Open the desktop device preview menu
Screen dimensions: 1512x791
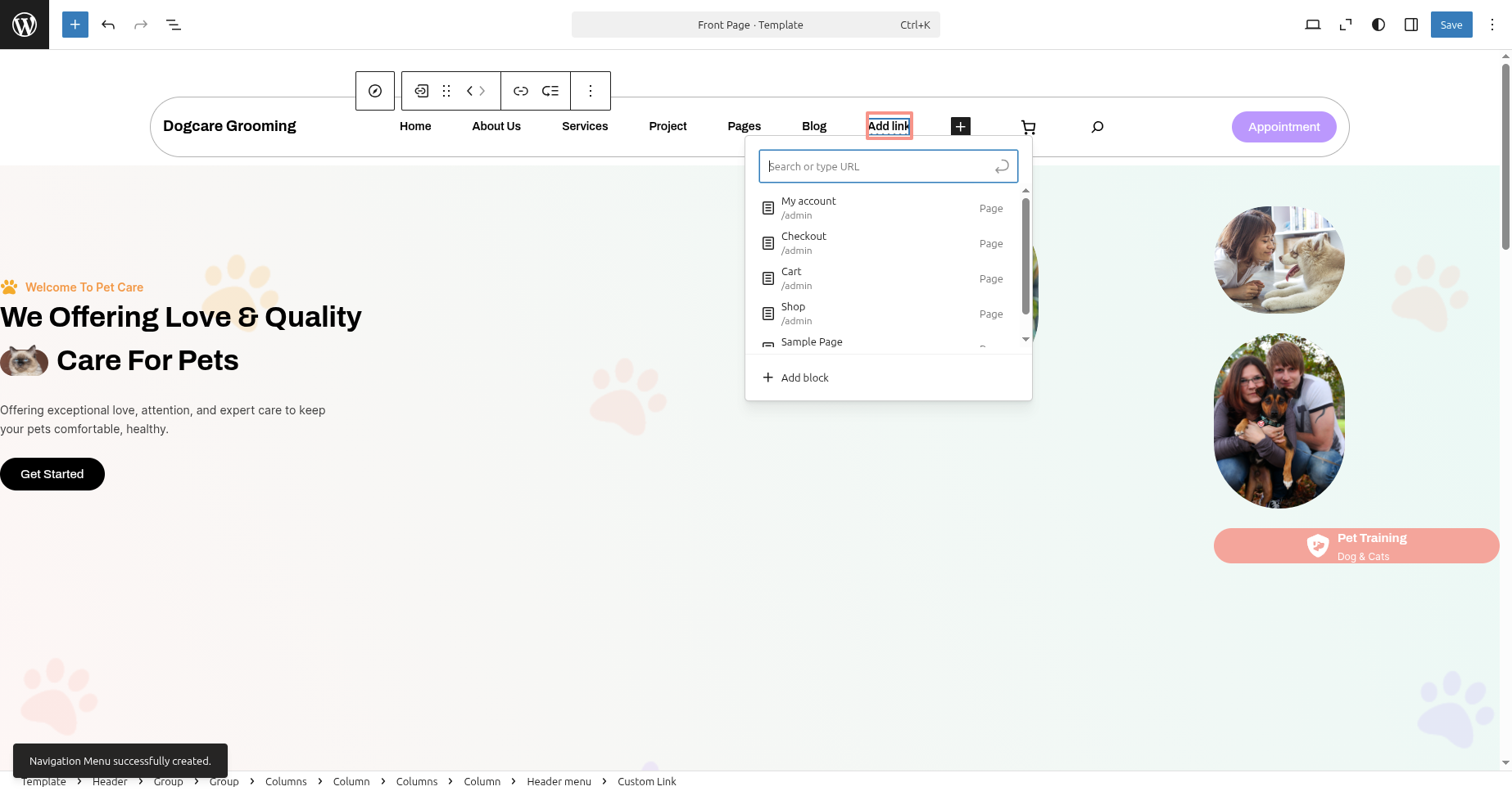click(x=1313, y=25)
